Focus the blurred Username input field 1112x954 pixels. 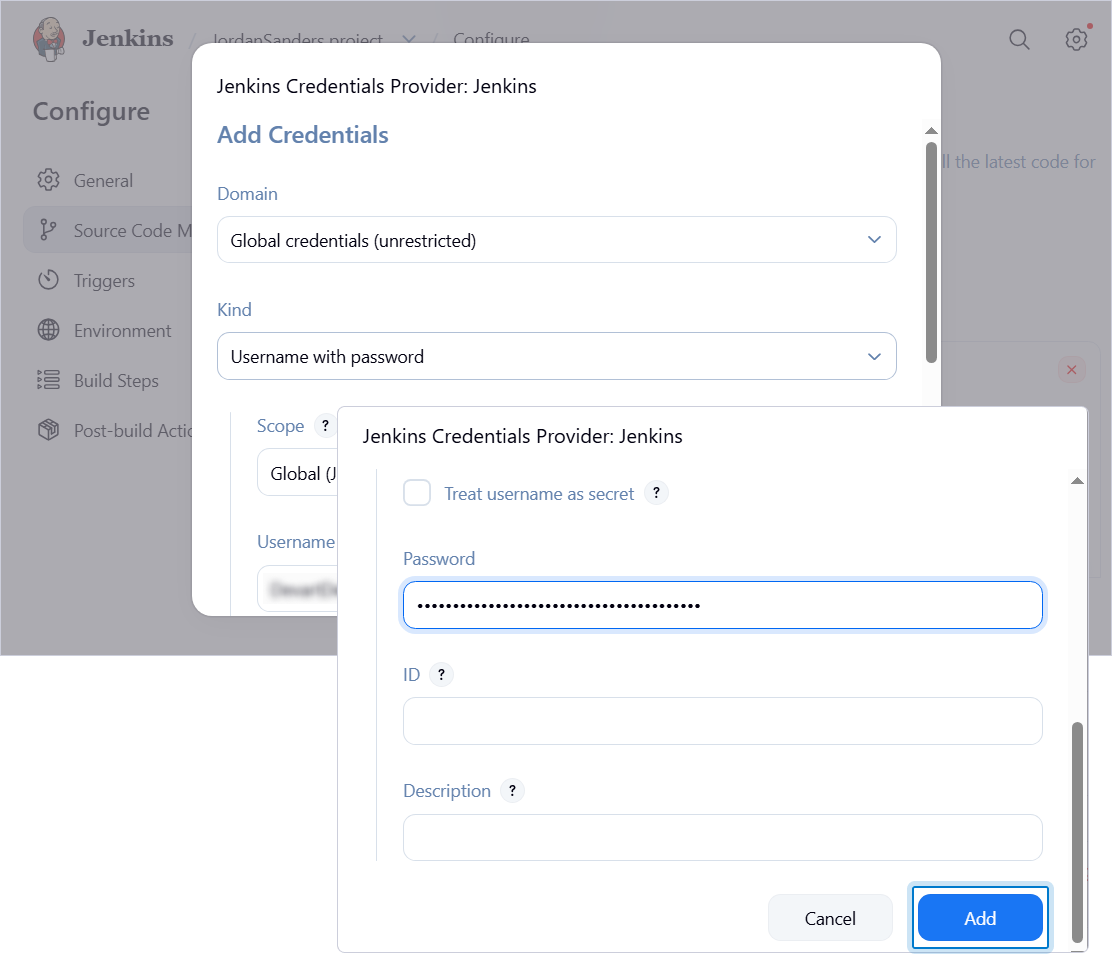tap(298, 588)
